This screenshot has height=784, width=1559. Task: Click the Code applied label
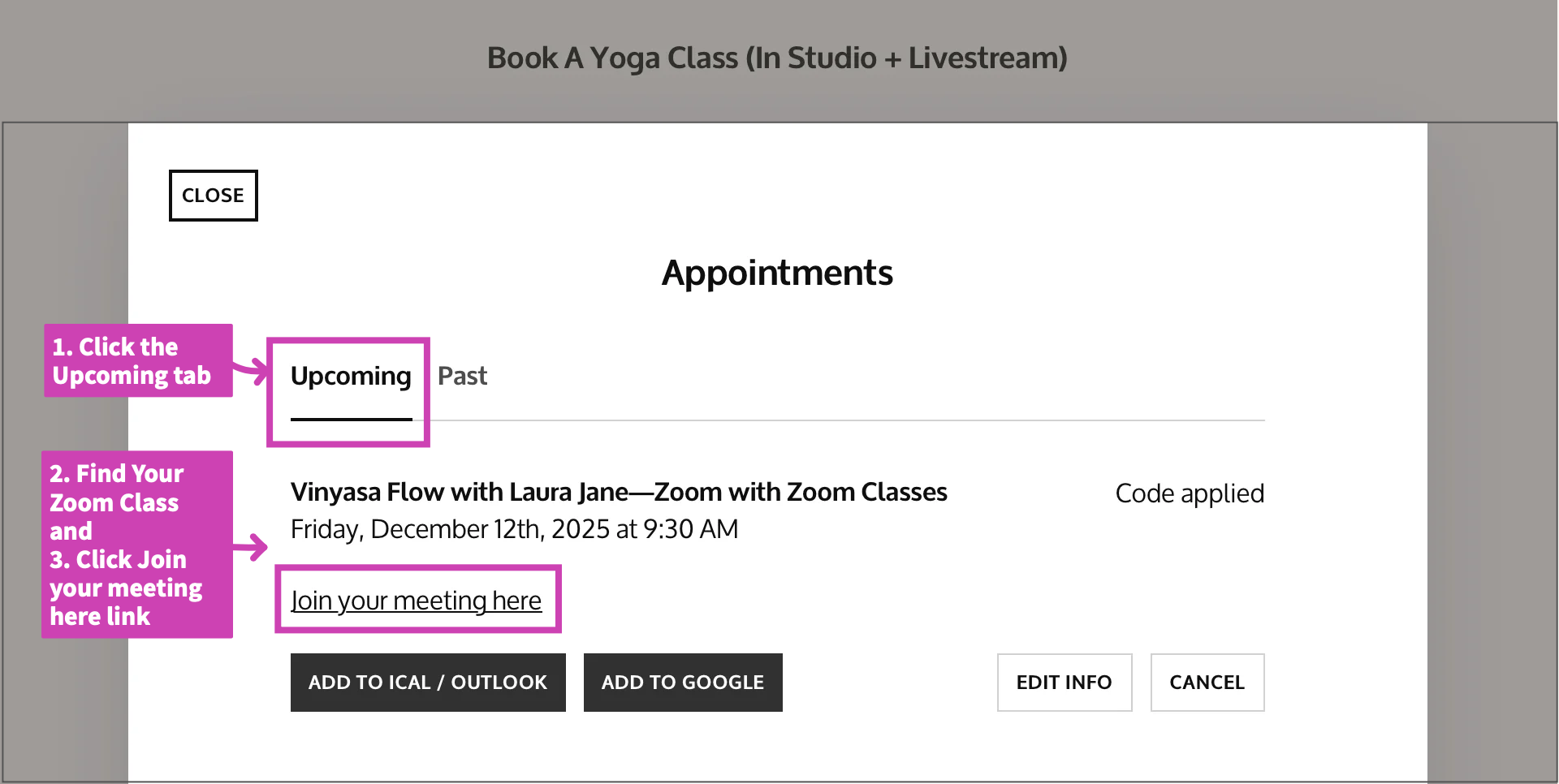1189,493
